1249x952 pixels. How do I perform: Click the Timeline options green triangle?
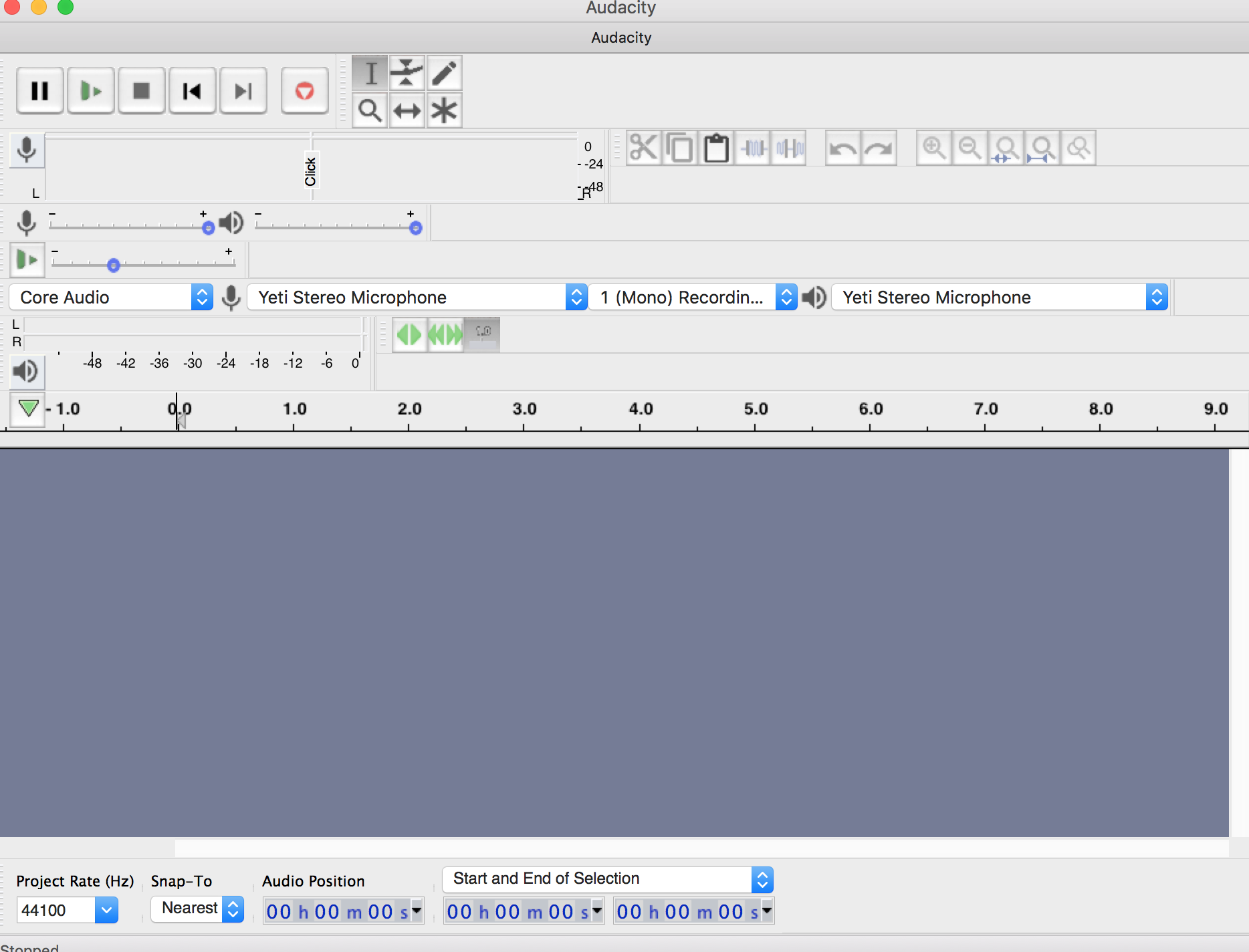pyautogui.click(x=27, y=409)
